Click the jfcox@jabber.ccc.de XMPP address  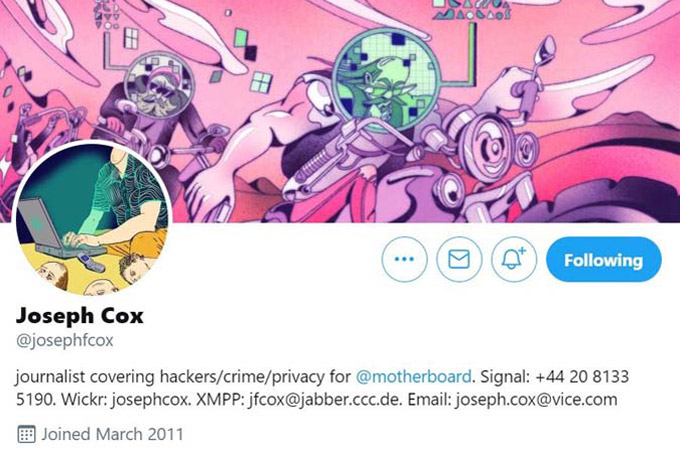(324, 399)
